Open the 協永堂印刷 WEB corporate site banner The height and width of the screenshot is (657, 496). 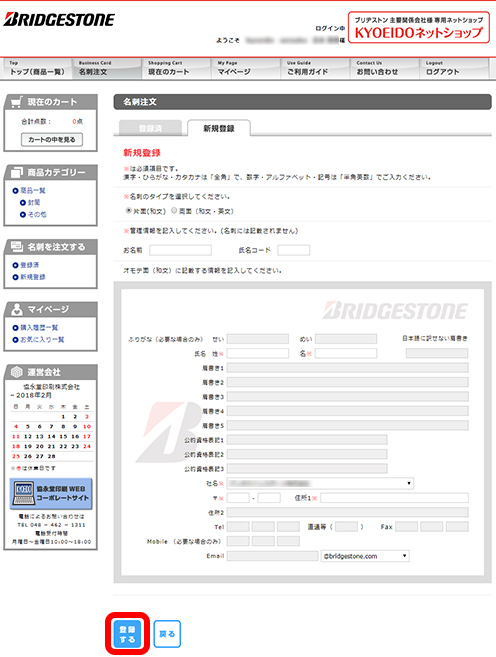point(51,494)
